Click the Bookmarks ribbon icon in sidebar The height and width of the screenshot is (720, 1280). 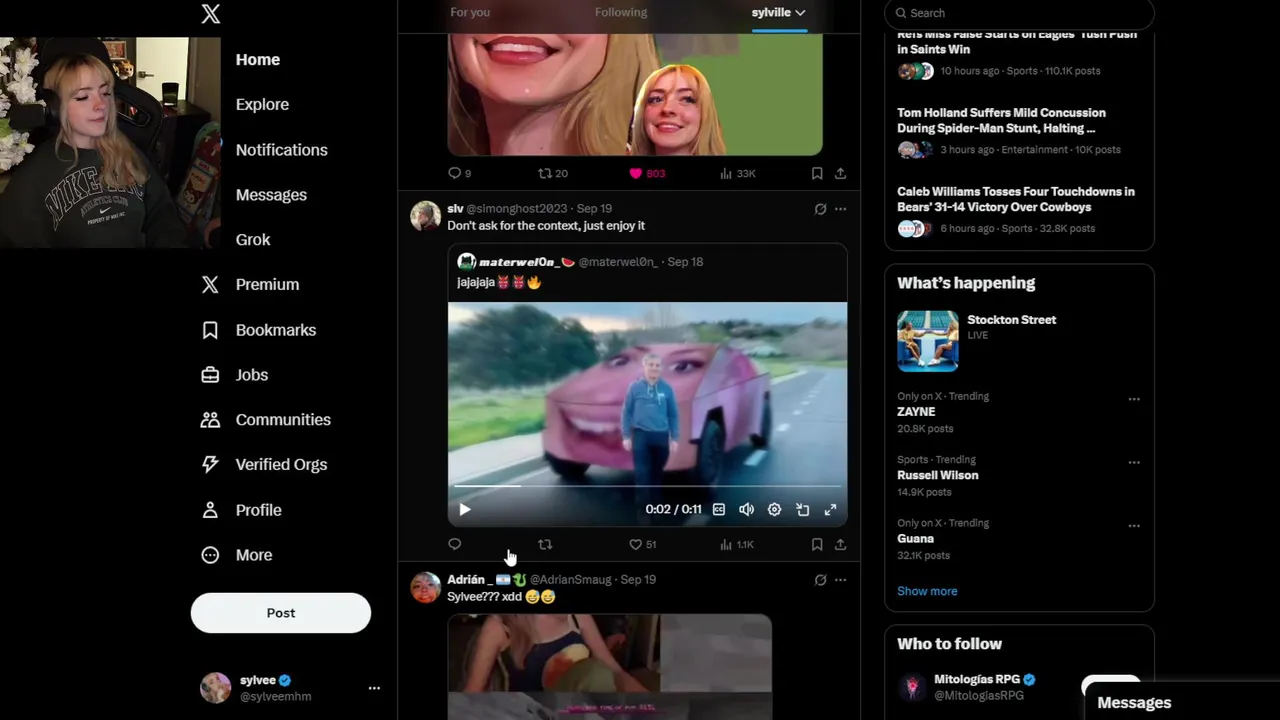(x=210, y=330)
